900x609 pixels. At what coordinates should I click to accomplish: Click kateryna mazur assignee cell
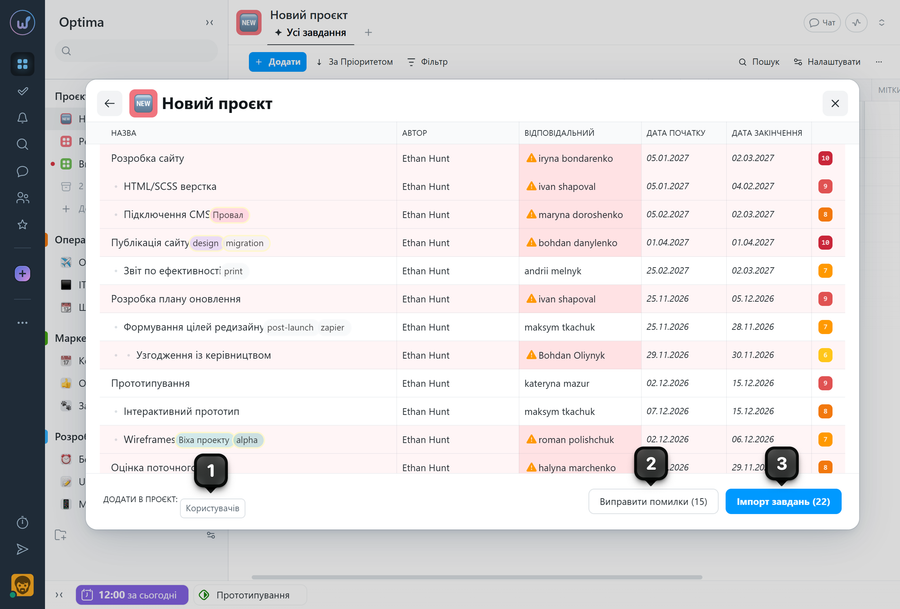tap(580, 383)
